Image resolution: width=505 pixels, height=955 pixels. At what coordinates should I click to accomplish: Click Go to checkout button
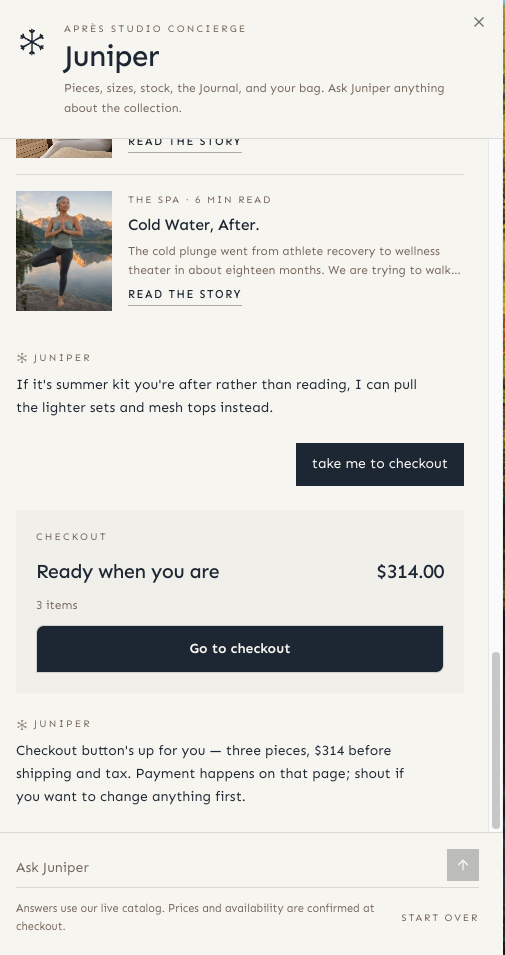pos(240,649)
